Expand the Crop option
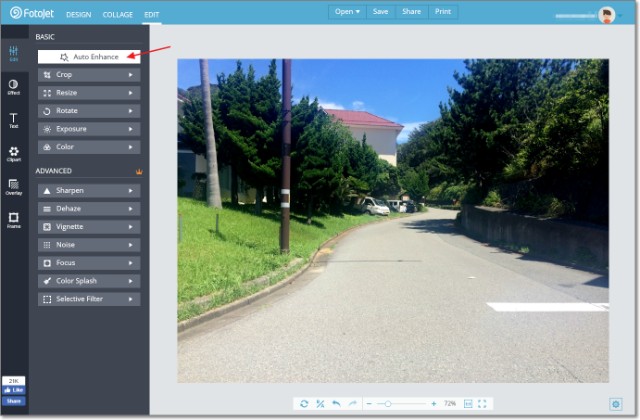Screen dimensions: 640x420 [88, 75]
